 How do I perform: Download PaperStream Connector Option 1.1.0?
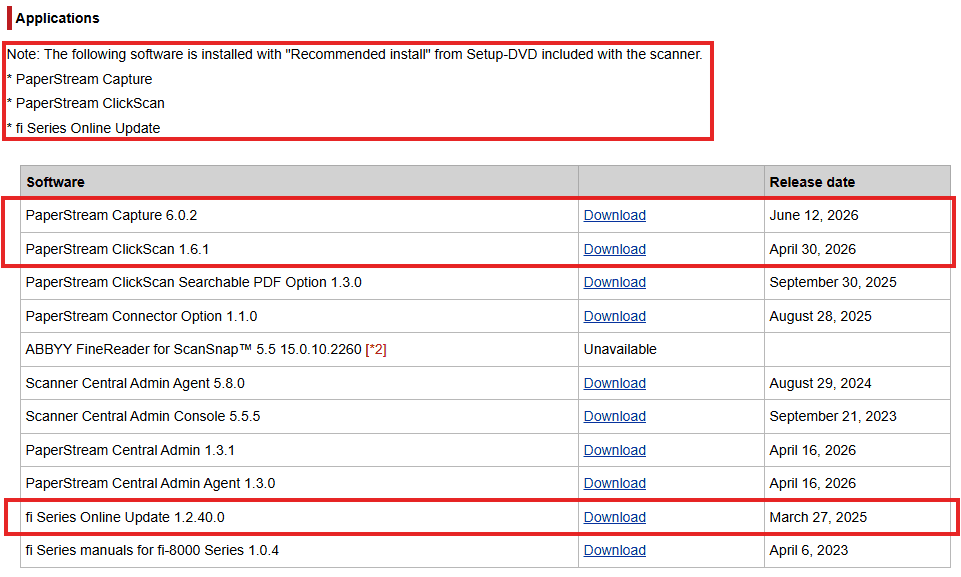pos(614,316)
